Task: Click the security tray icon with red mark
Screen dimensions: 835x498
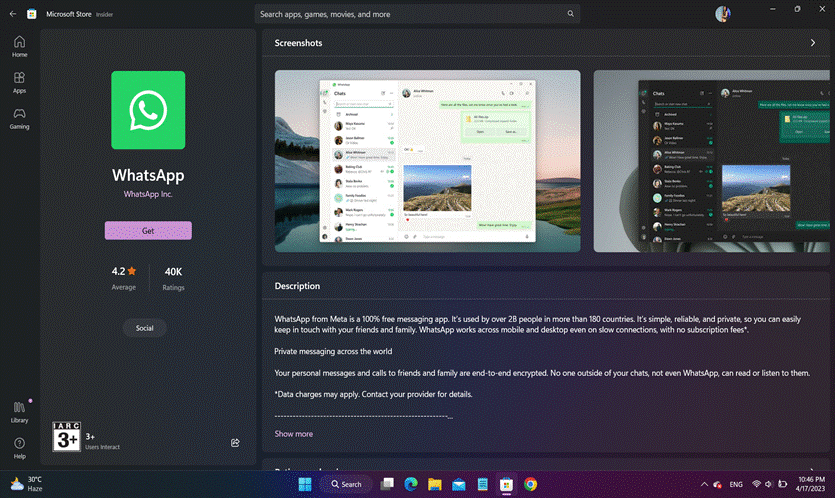Action: [717, 484]
